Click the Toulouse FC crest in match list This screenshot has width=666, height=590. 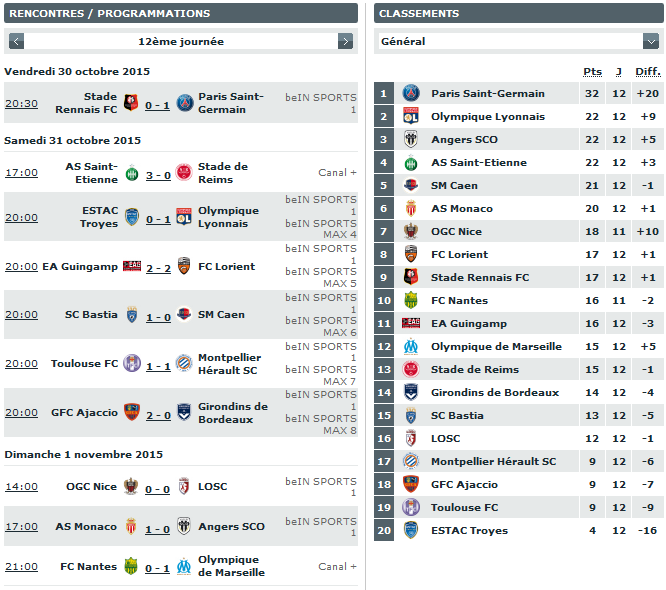tap(132, 363)
